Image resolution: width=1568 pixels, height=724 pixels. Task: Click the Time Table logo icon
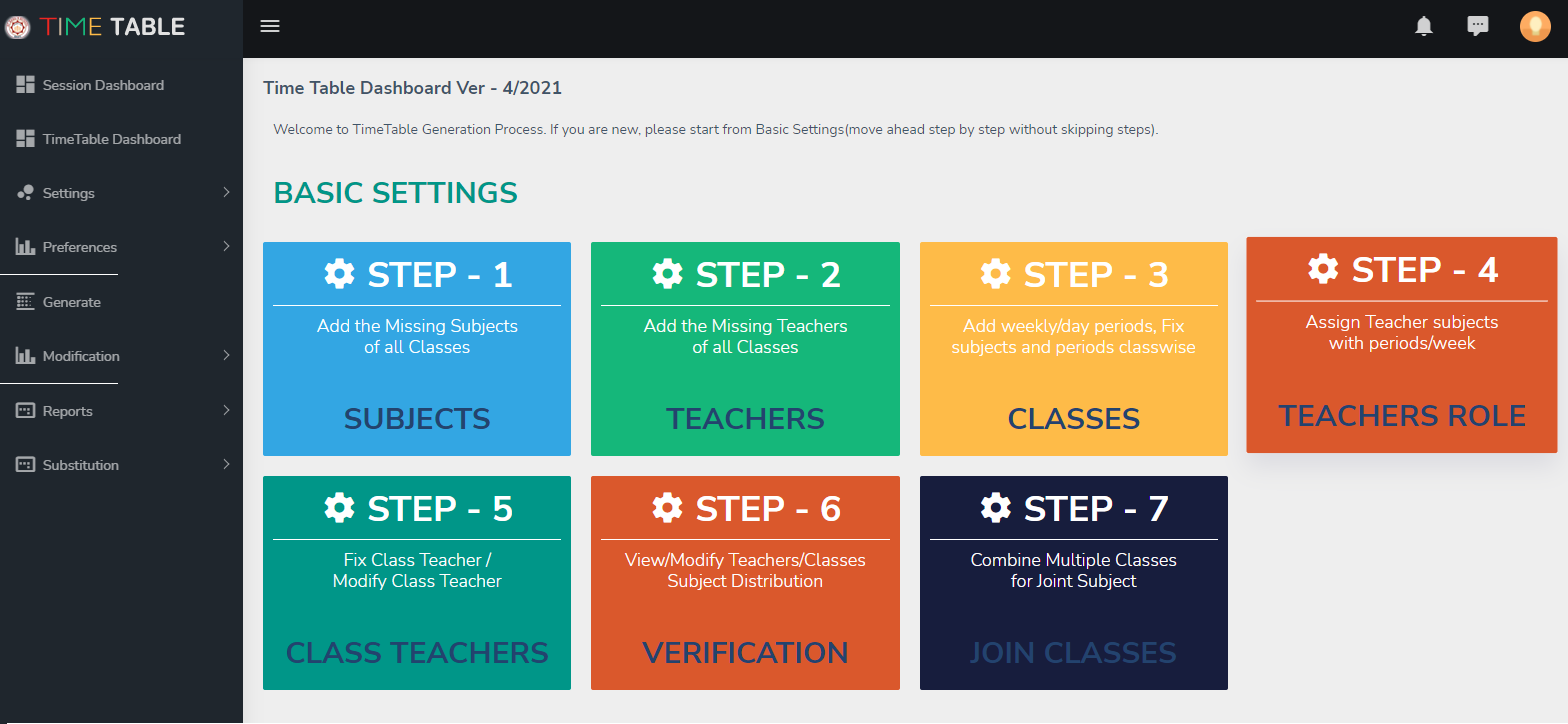17,27
